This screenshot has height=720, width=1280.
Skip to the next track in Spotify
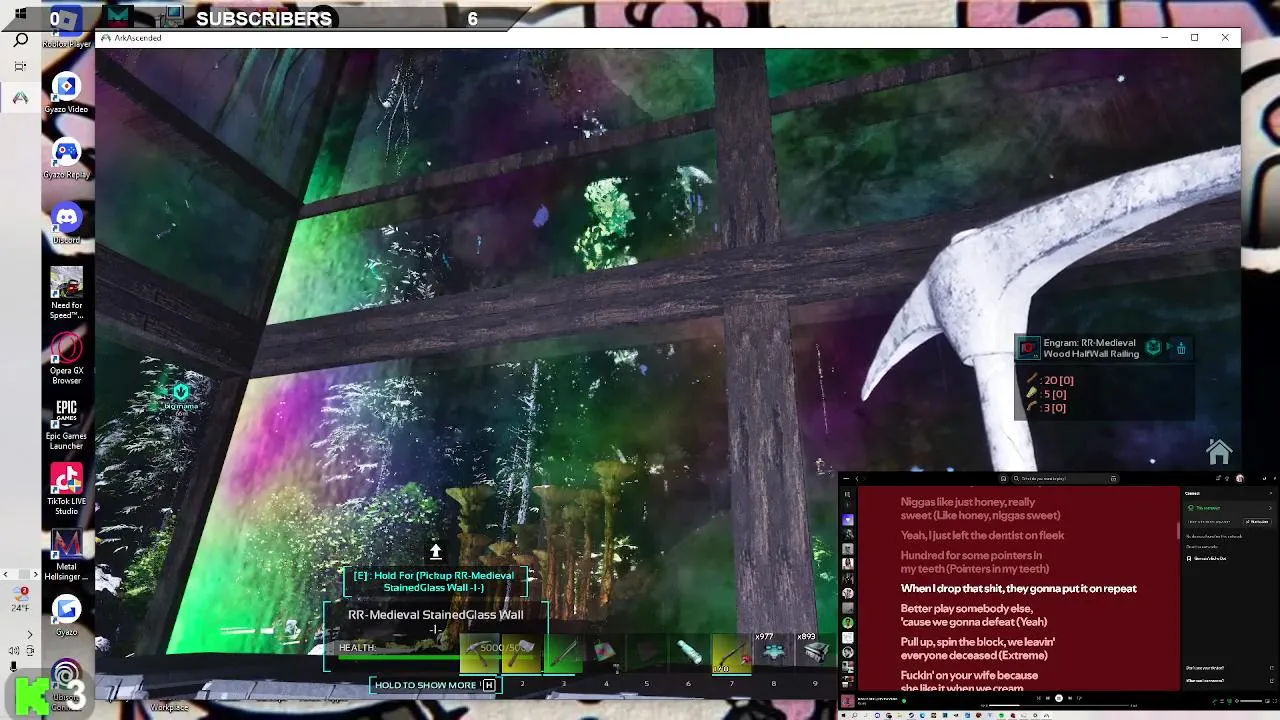click(1070, 698)
